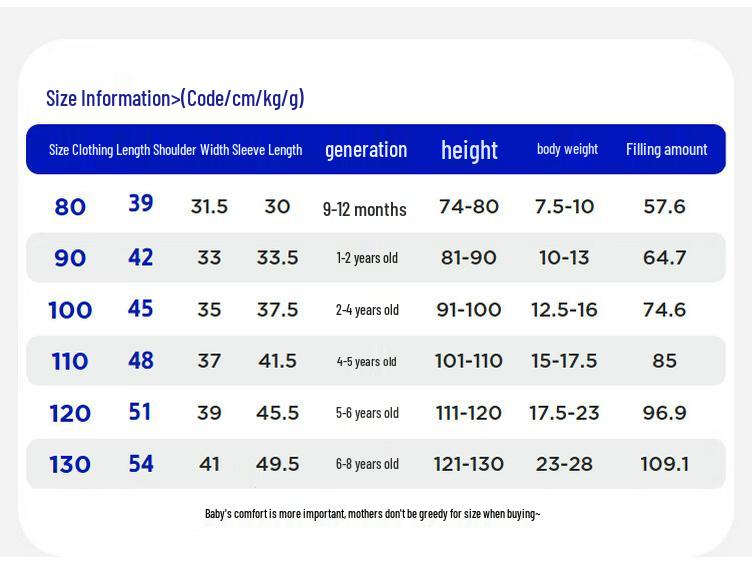Click sleeve length value 33.5
752x564 pixels.
pyautogui.click(x=277, y=258)
